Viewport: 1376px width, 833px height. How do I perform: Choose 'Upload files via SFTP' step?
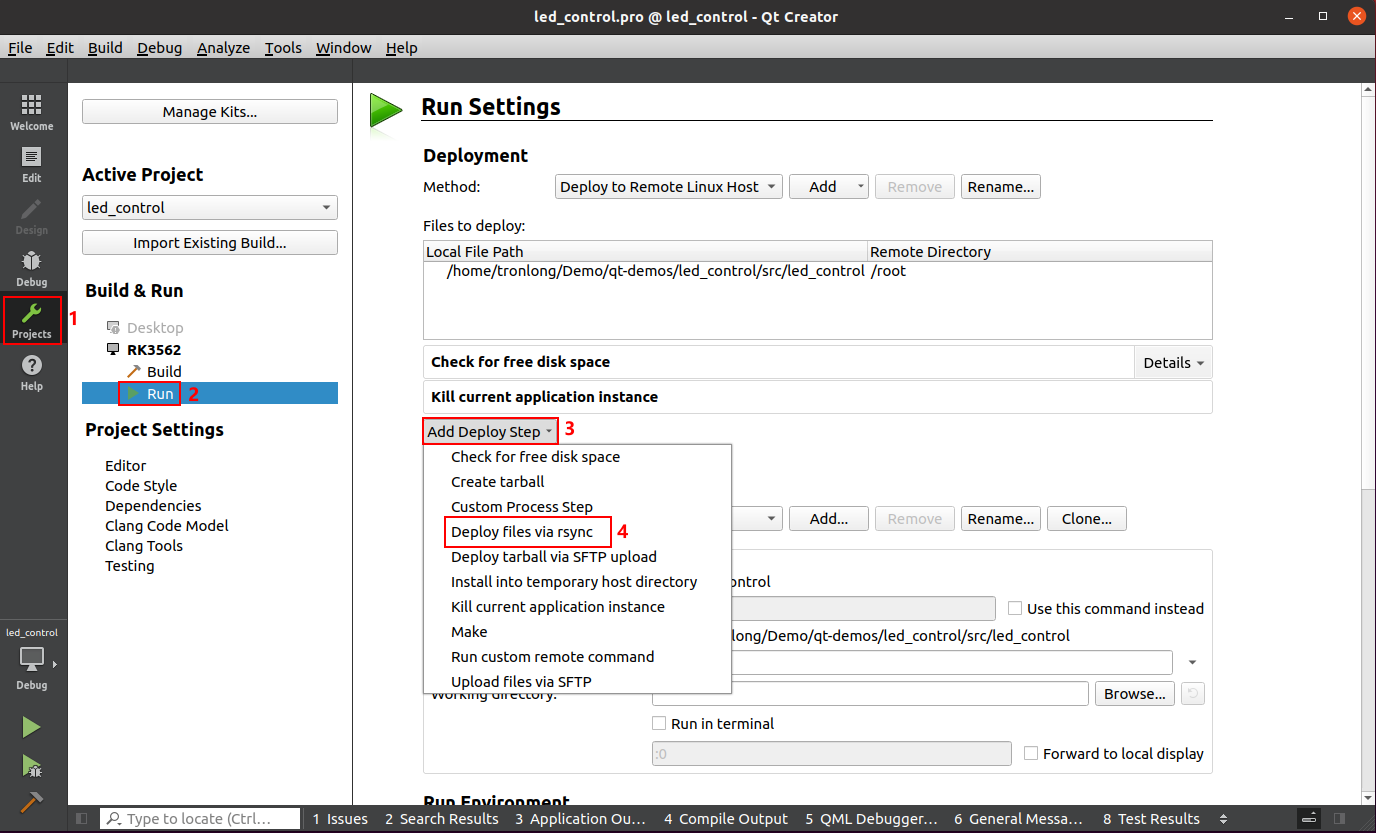click(521, 682)
